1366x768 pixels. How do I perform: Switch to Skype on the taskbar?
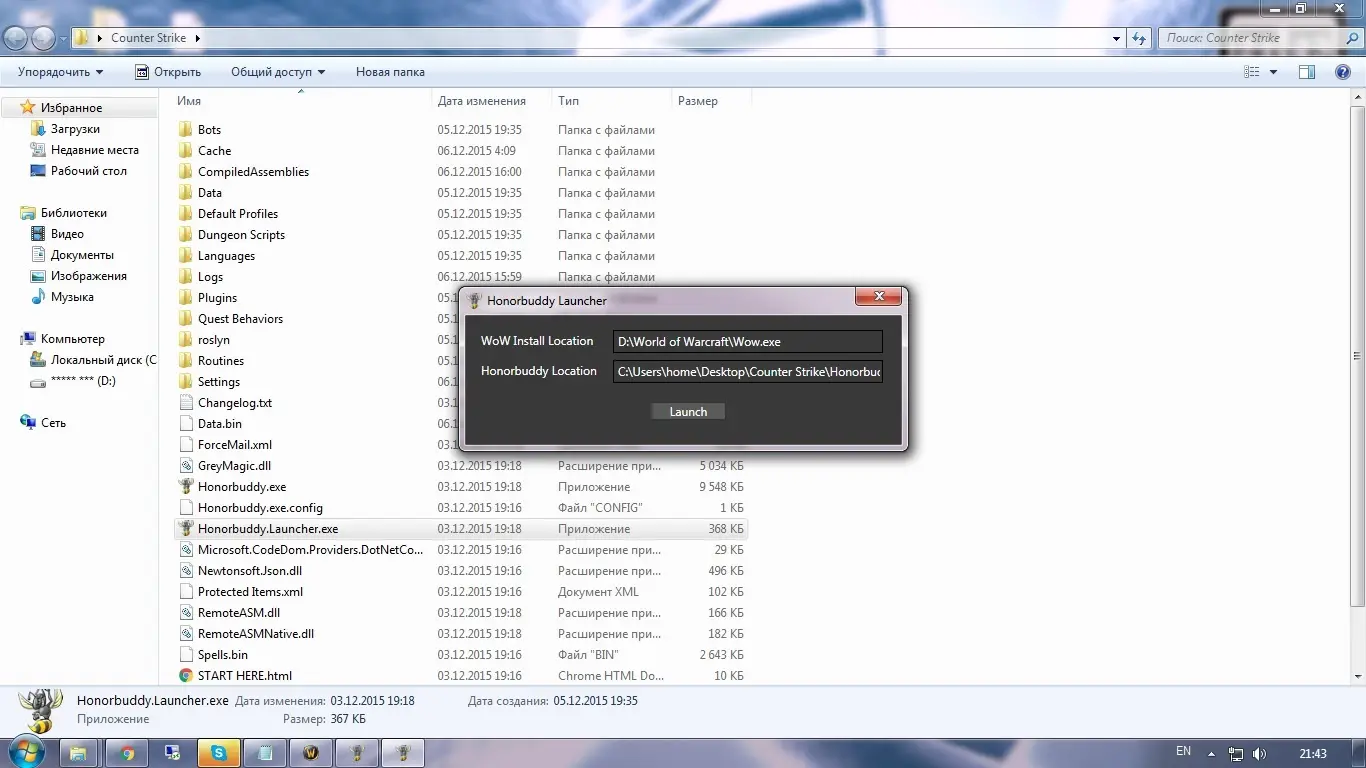219,753
